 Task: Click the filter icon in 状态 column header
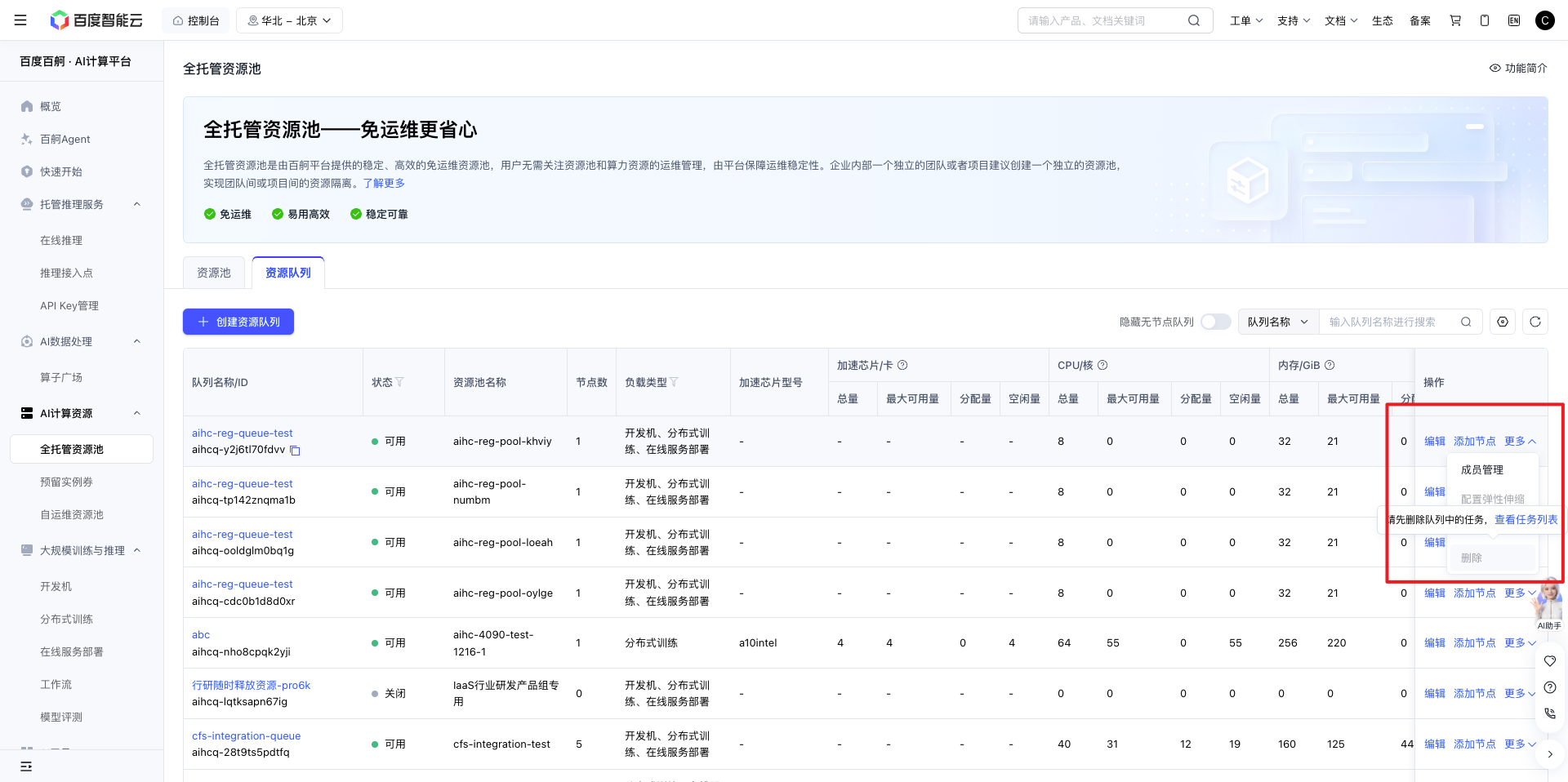(x=400, y=382)
